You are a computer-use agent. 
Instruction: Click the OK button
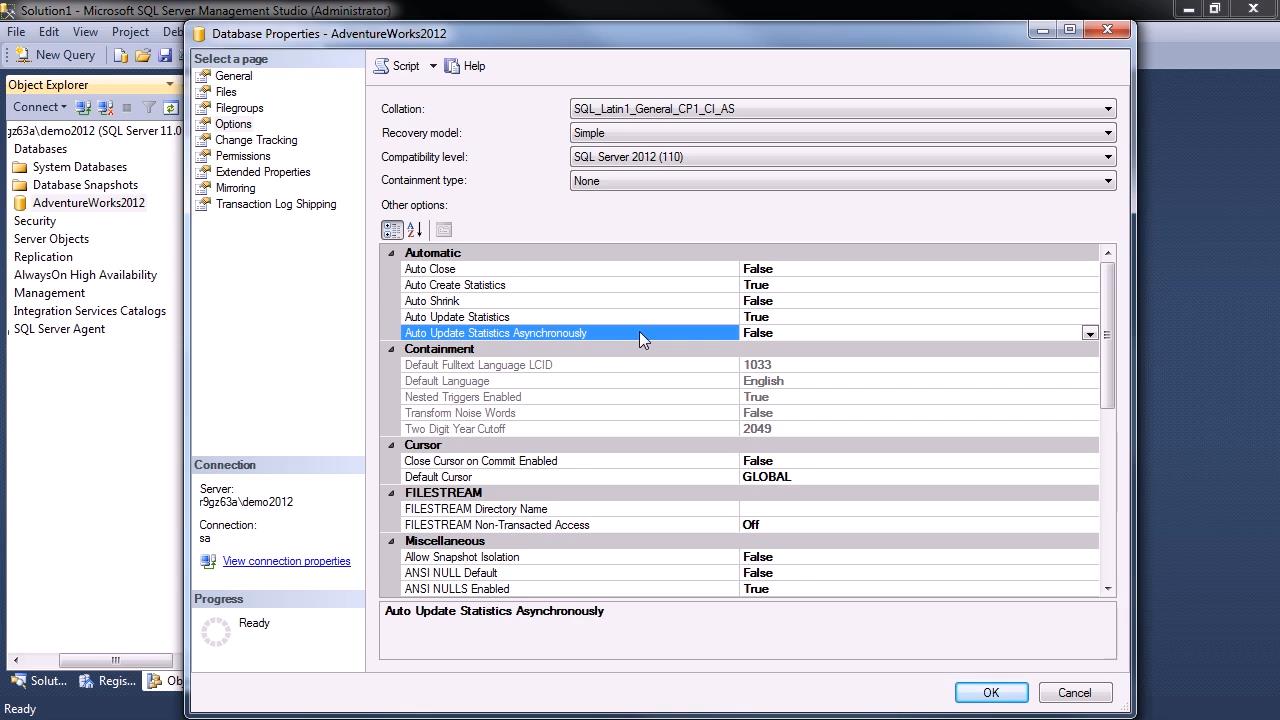point(991,693)
